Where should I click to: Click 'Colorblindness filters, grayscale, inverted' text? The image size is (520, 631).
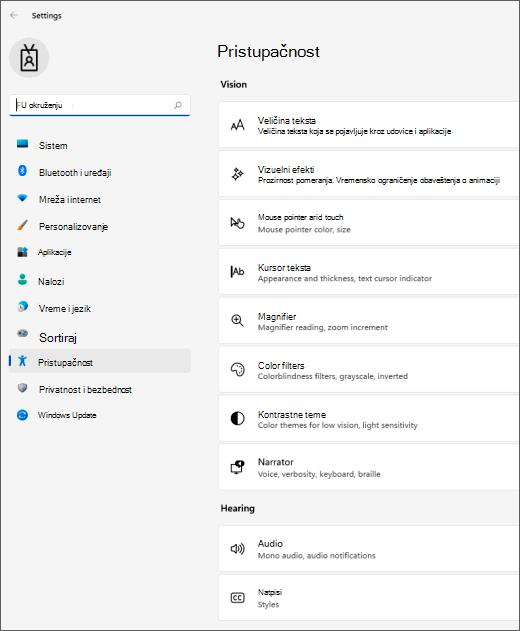click(x=333, y=376)
